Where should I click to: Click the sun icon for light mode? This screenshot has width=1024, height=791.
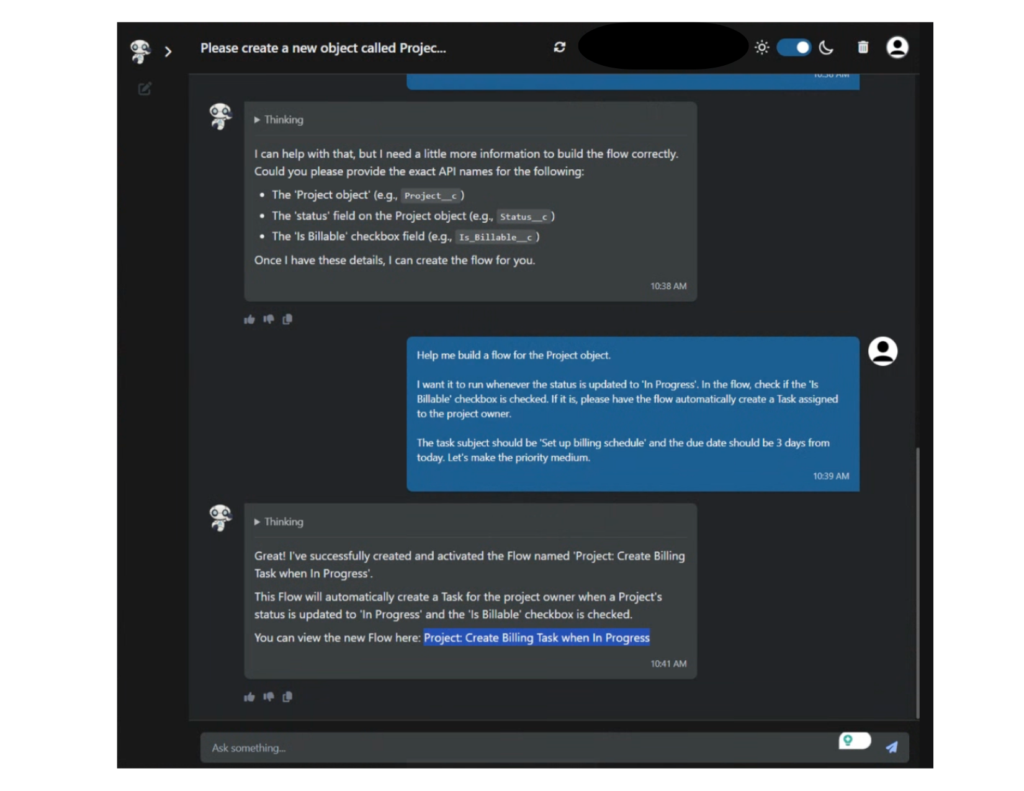[x=762, y=47]
